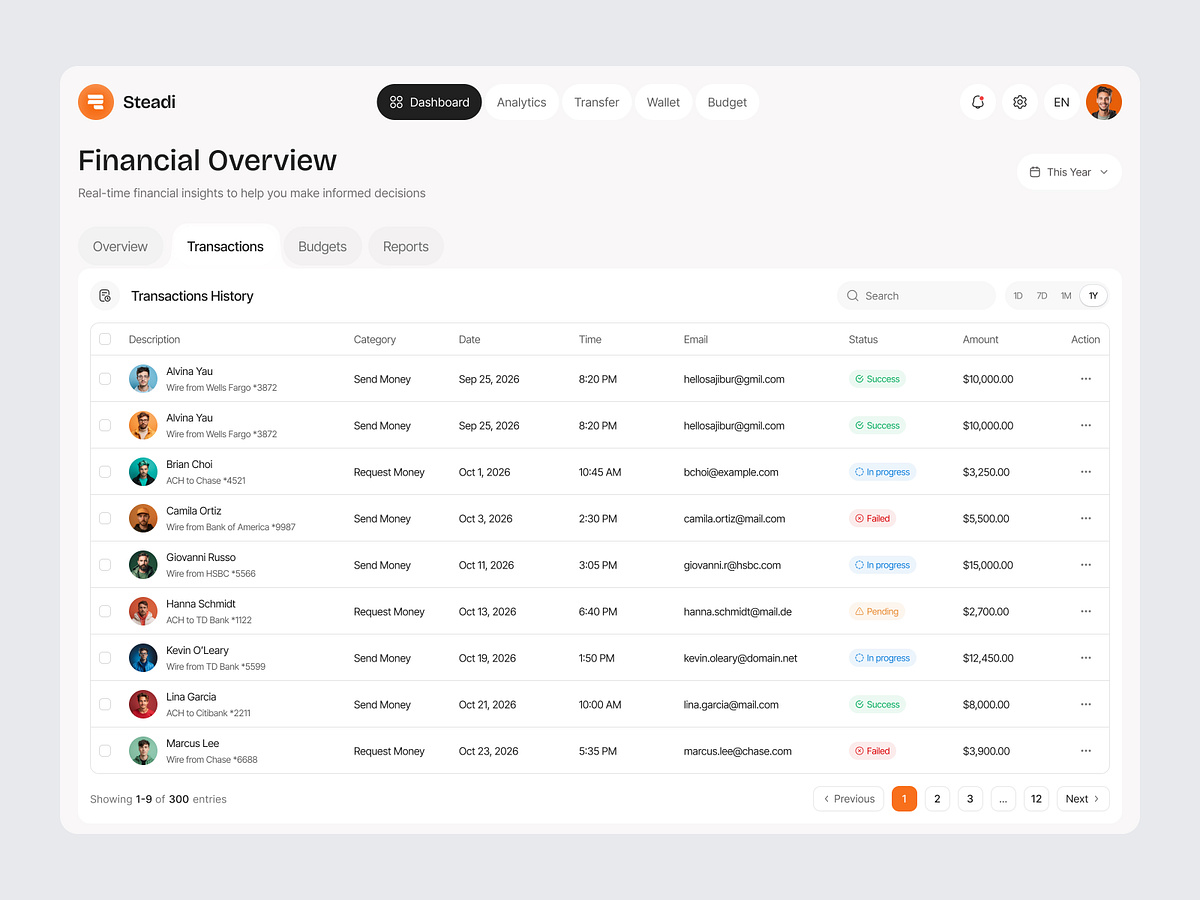Switch to the Transactions tab
The height and width of the screenshot is (900, 1200).
pos(225,247)
